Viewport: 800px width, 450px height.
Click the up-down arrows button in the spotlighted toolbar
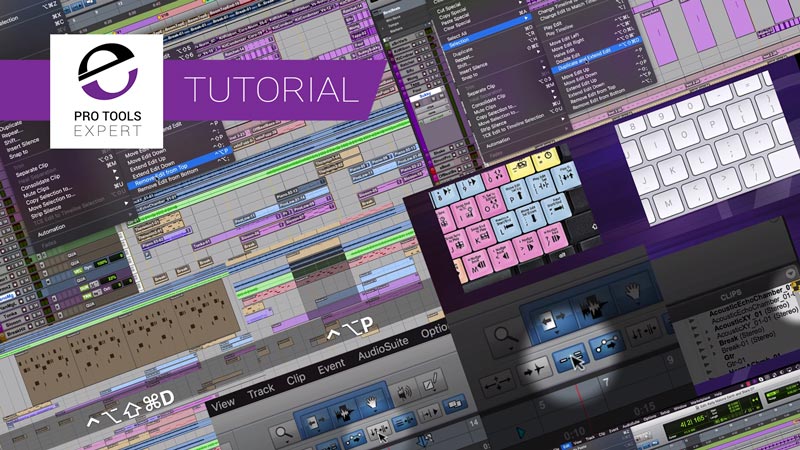643,330
